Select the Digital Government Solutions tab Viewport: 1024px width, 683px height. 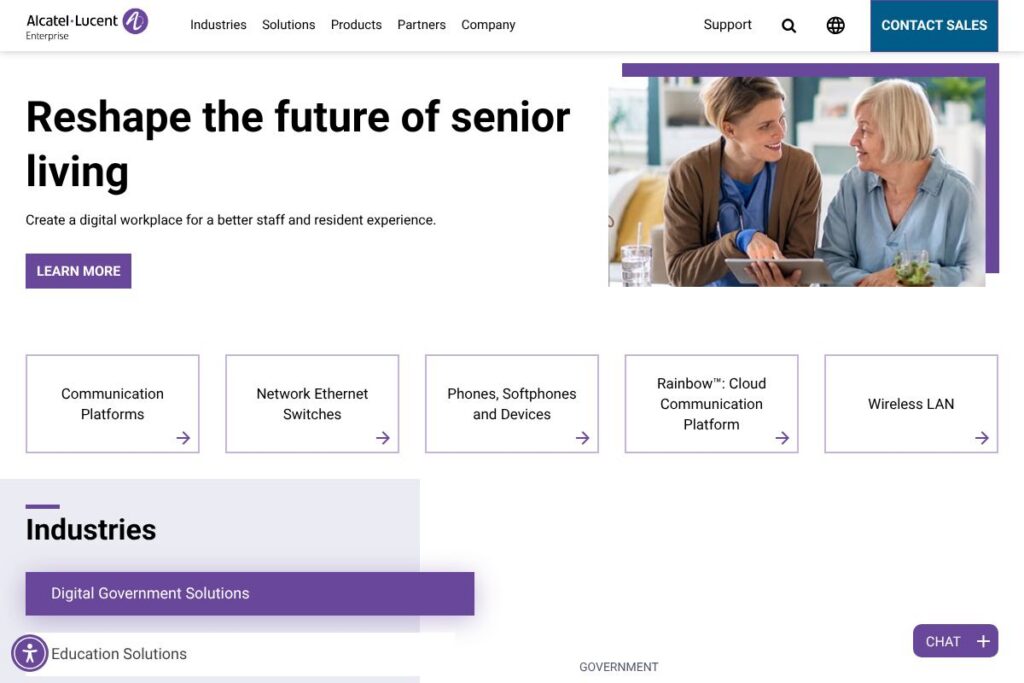(249, 594)
